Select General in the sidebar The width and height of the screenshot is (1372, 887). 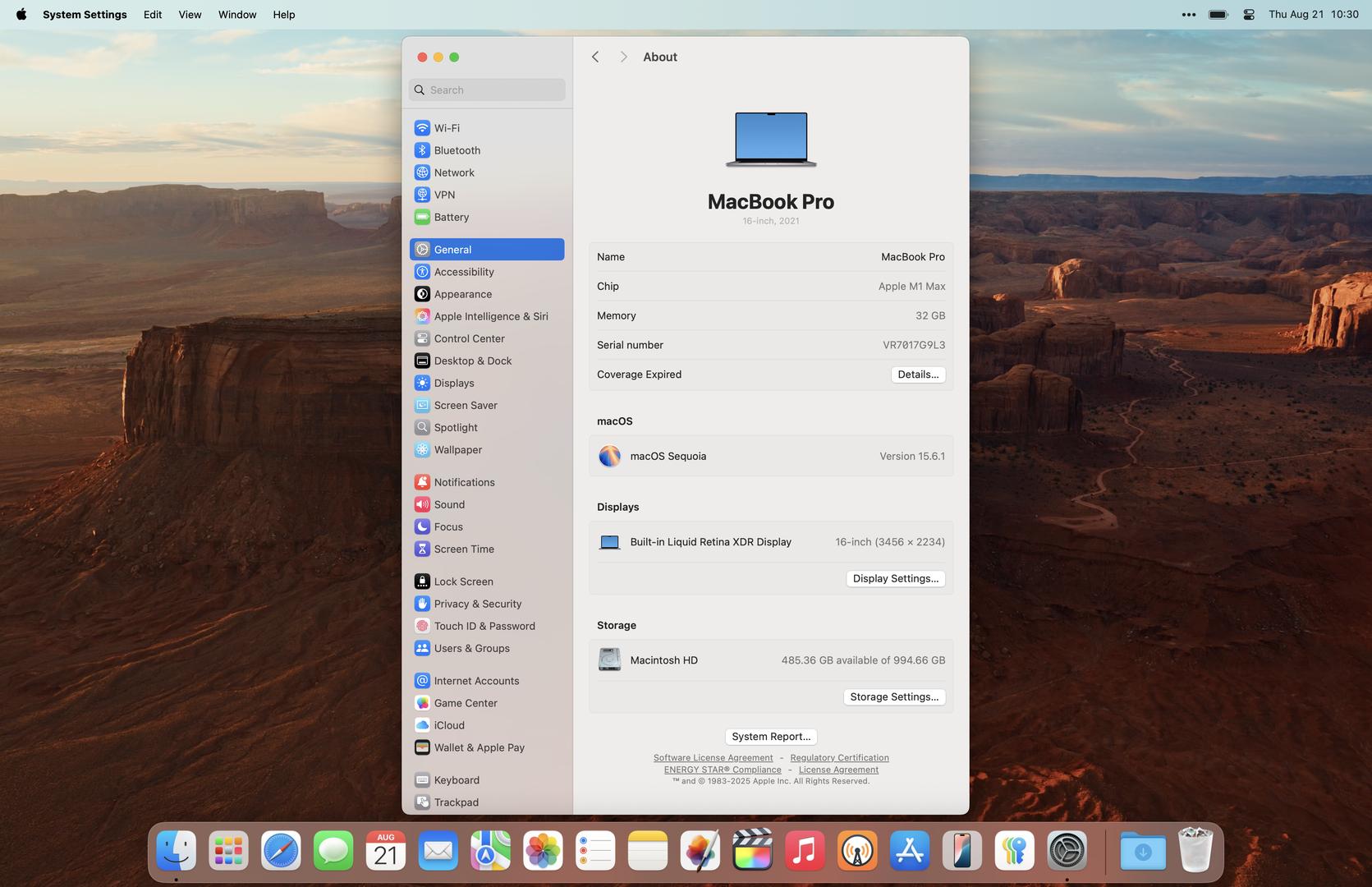click(487, 250)
